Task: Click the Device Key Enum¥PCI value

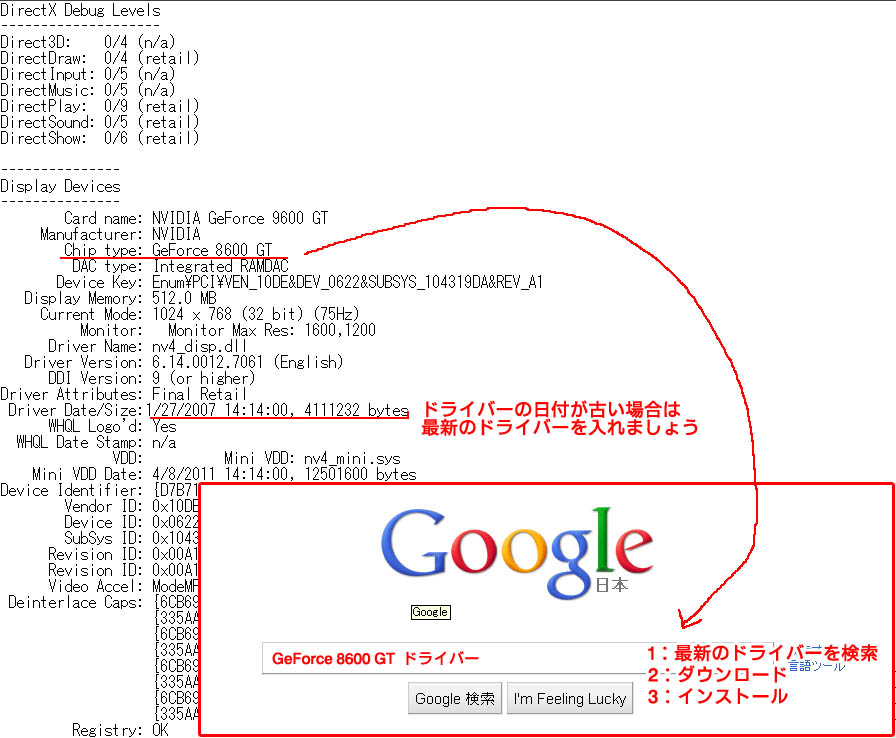Action: (x=347, y=282)
